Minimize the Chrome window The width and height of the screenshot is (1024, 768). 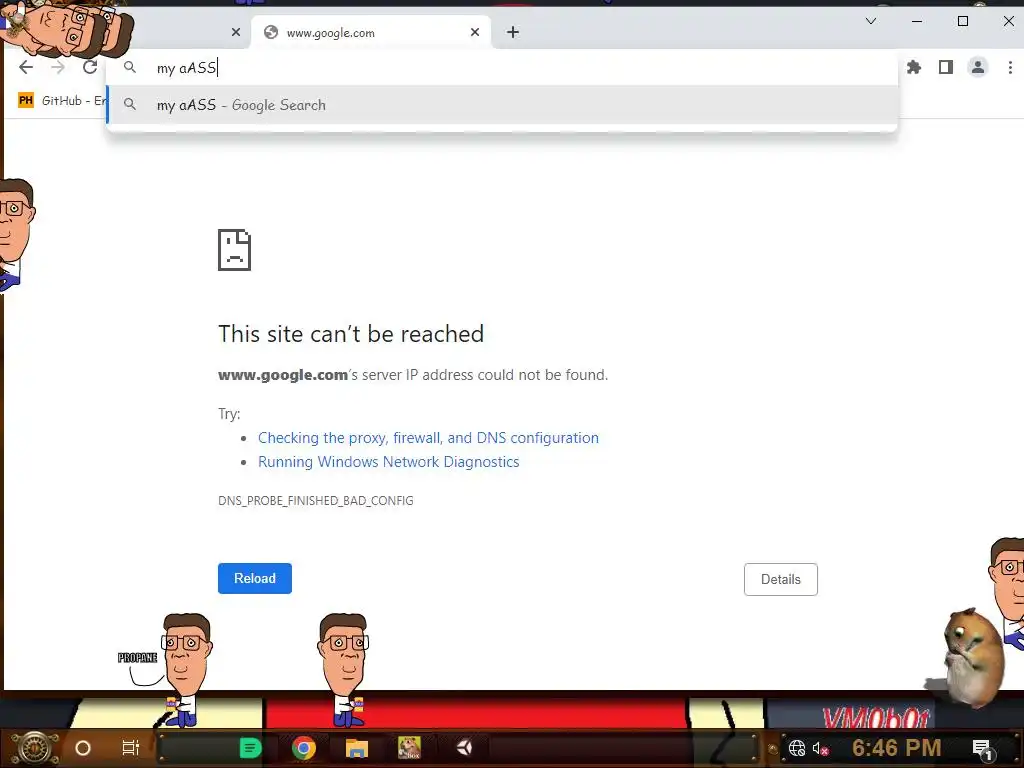point(917,21)
